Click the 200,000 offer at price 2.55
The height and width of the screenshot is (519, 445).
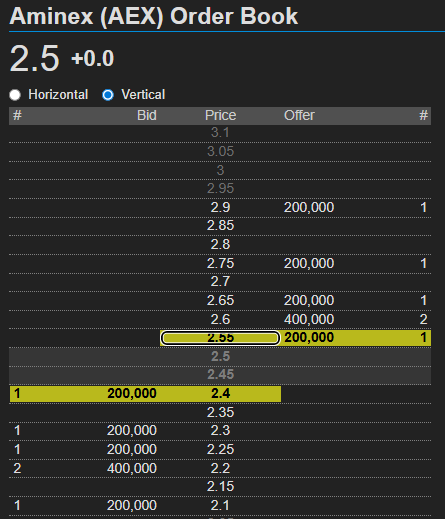(x=309, y=338)
